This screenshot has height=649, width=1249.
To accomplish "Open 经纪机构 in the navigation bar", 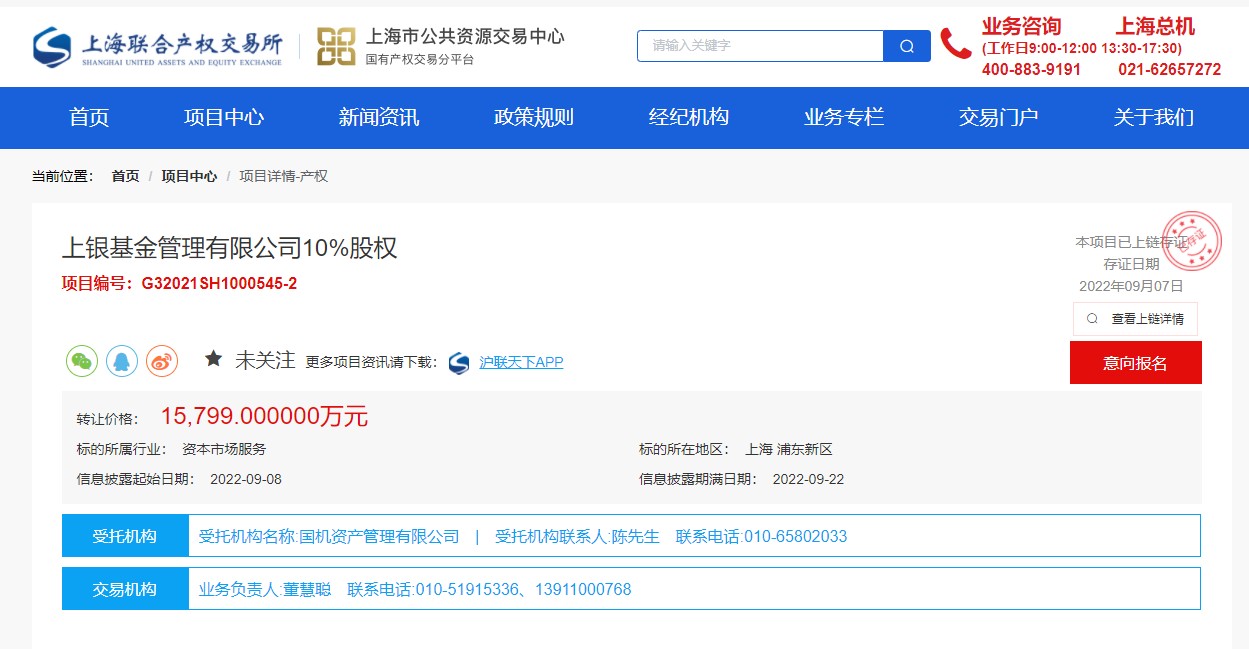I will click(x=689, y=117).
